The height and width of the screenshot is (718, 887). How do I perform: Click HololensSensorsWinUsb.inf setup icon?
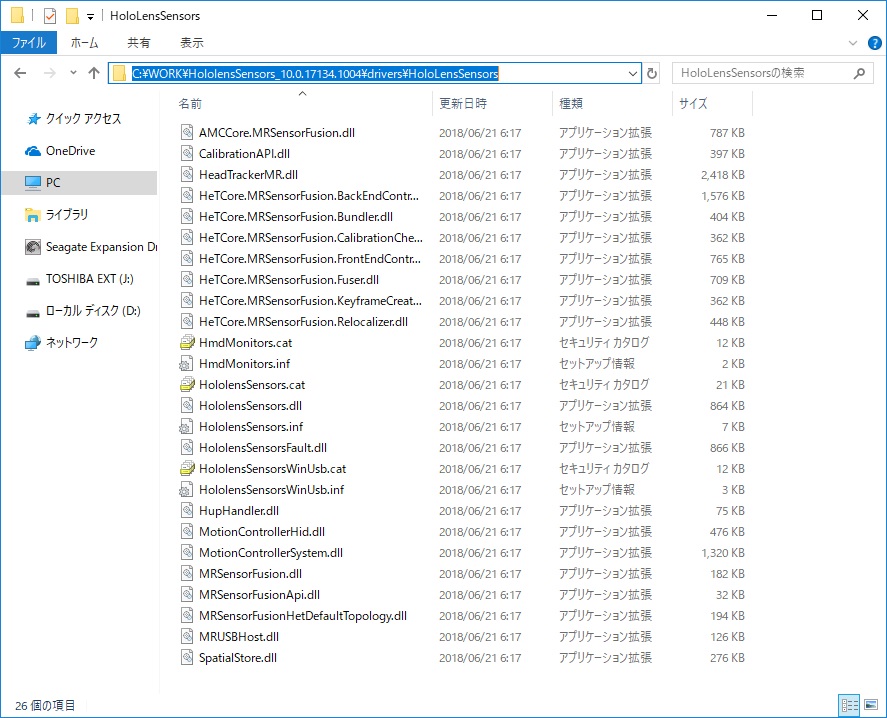(187, 490)
